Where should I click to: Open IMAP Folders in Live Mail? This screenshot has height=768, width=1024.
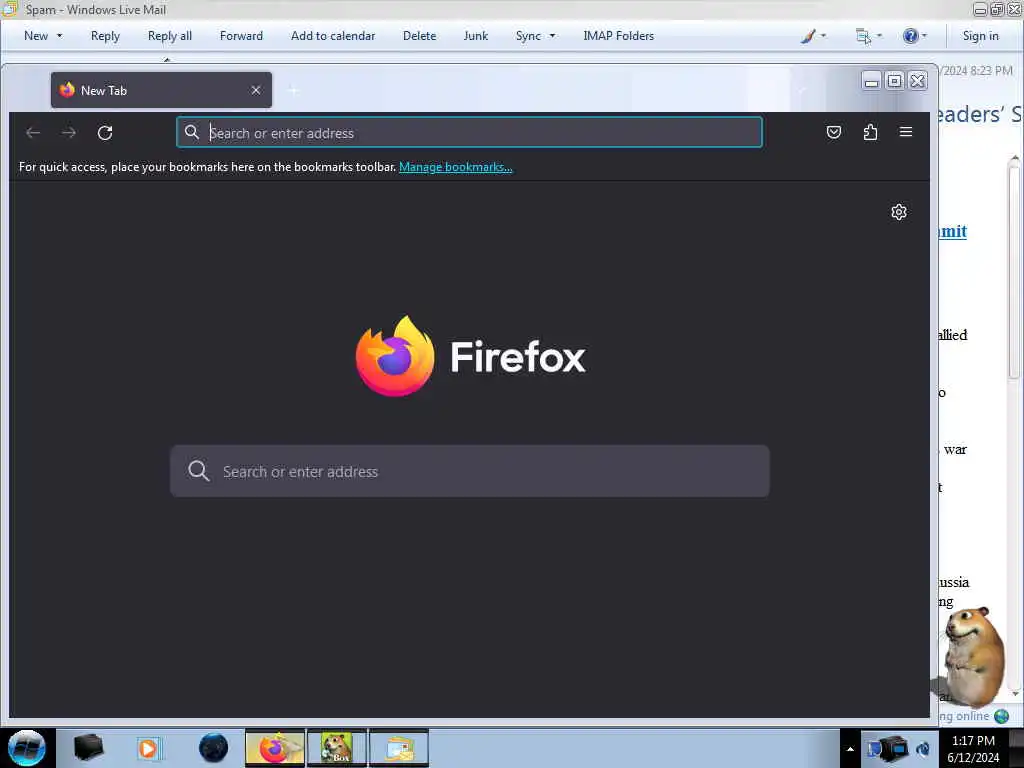pyautogui.click(x=618, y=36)
